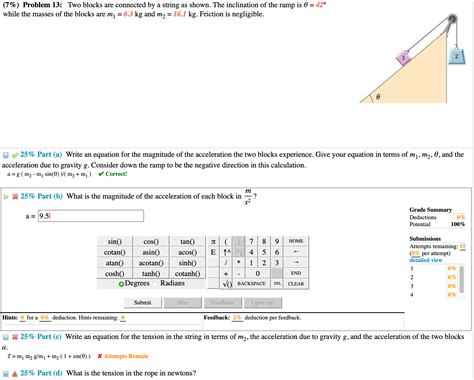This screenshot has width=474, height=380.
Task: Insert an open parenthesis
Action: [x=226, y=241]
